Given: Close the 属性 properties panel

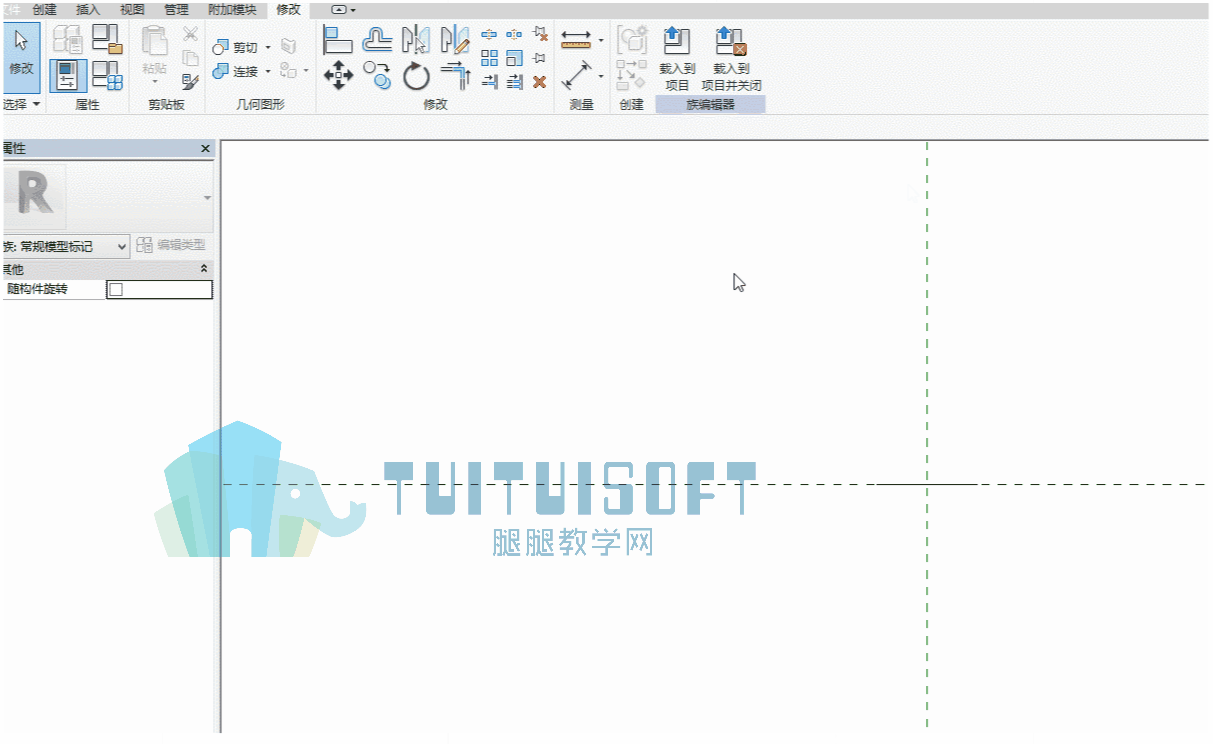Looking at the screenshot, I should (206, 149).
